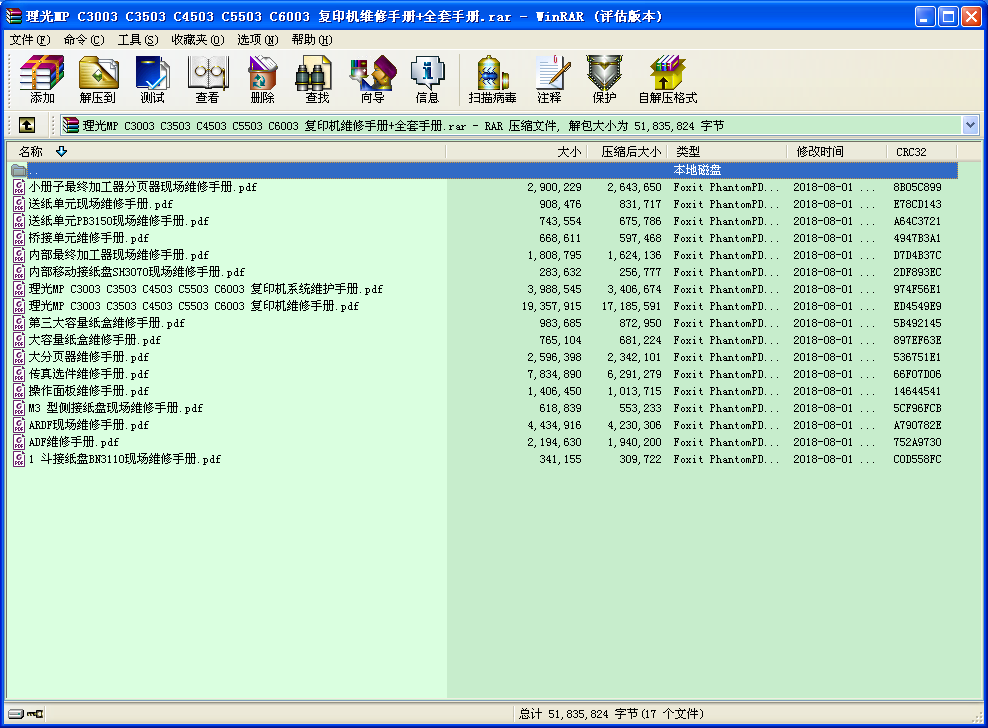
Task: Open the address bar path dropdown
Action: point(970,125)
